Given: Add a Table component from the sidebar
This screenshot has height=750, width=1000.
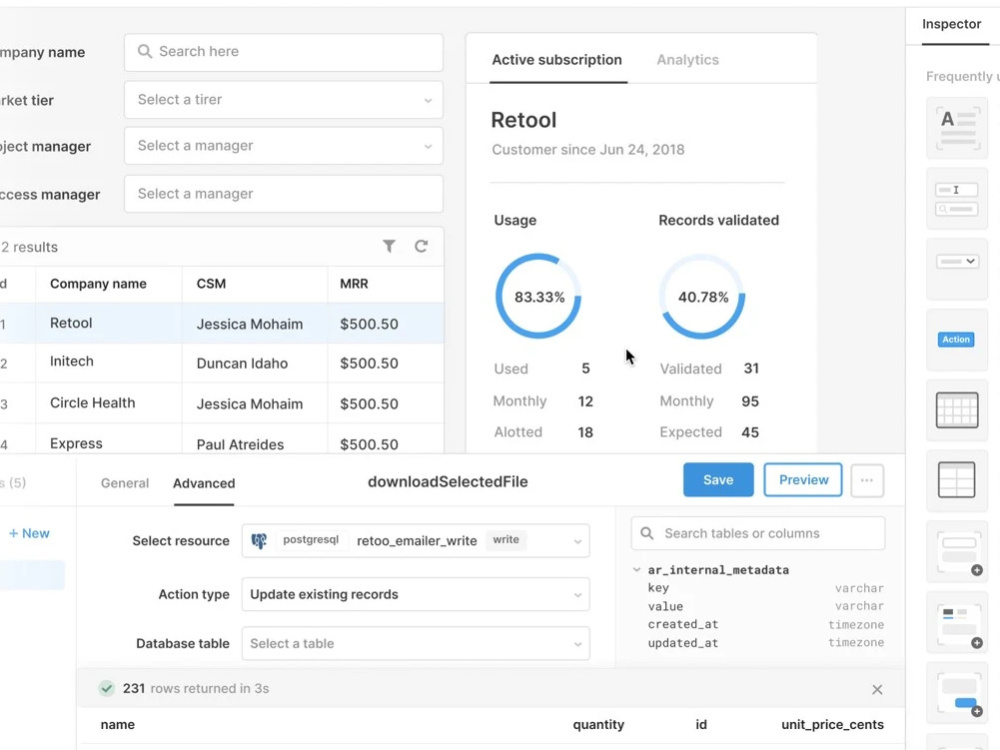Looking at the screenshot, I should click(x=956, y=410).
